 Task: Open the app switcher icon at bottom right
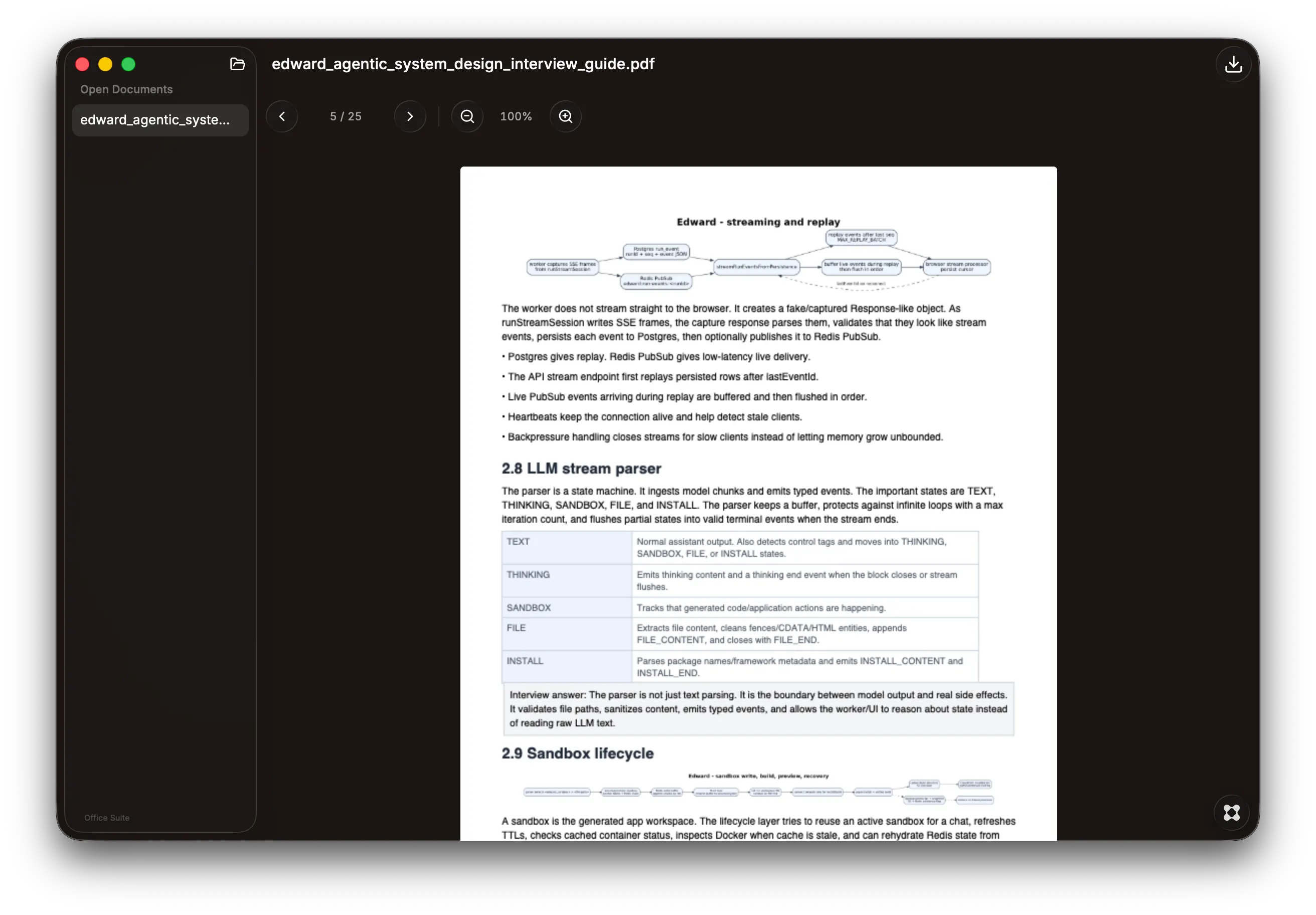(x=1231, y=812)
